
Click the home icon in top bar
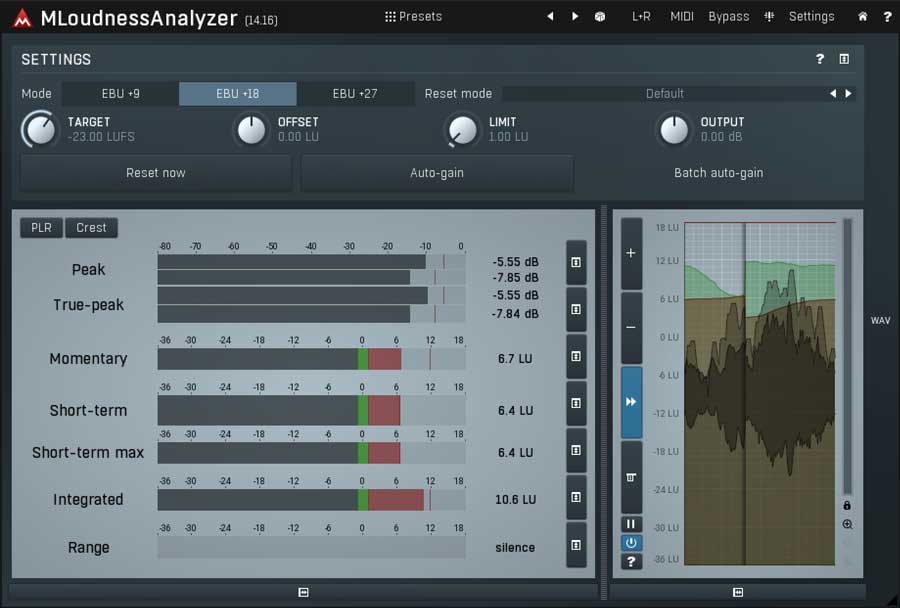(x=863, y=17)
